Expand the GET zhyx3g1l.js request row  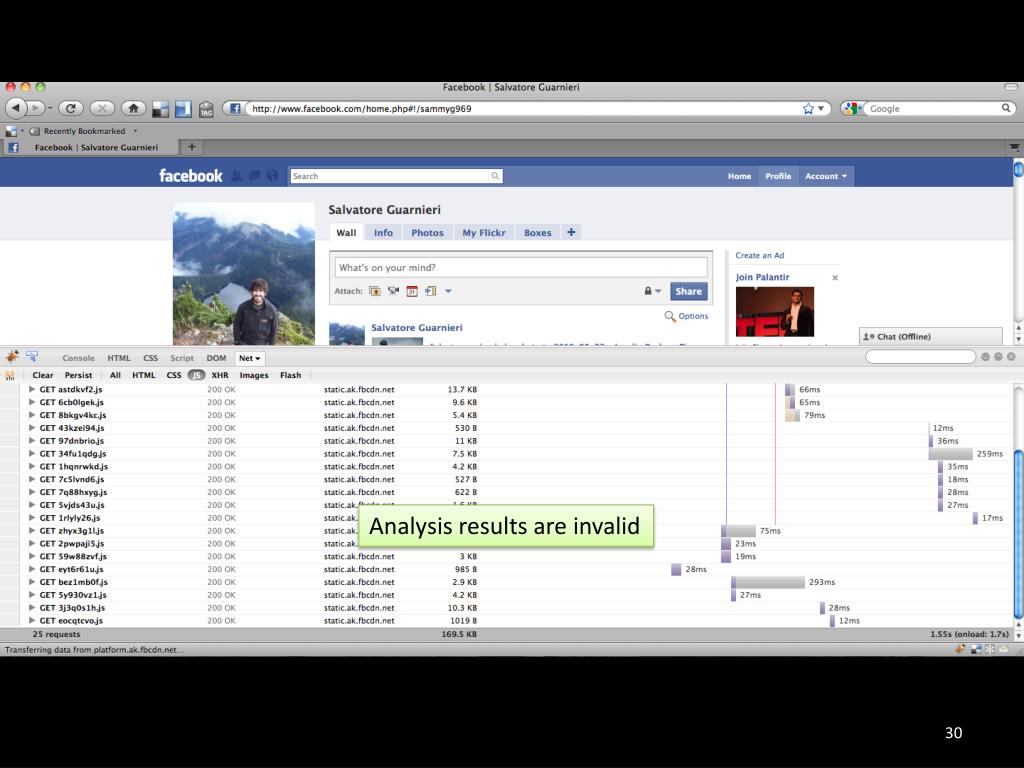(x=31, y=531)
